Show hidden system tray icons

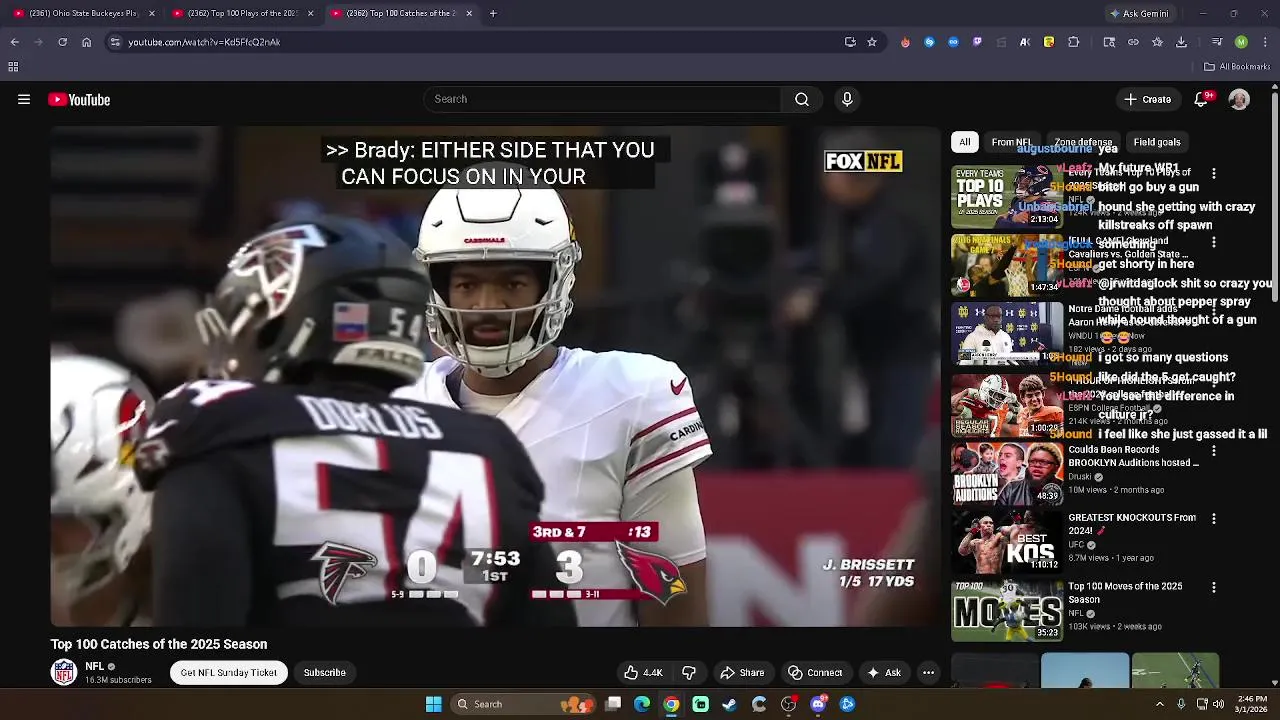click(1160, 704)
